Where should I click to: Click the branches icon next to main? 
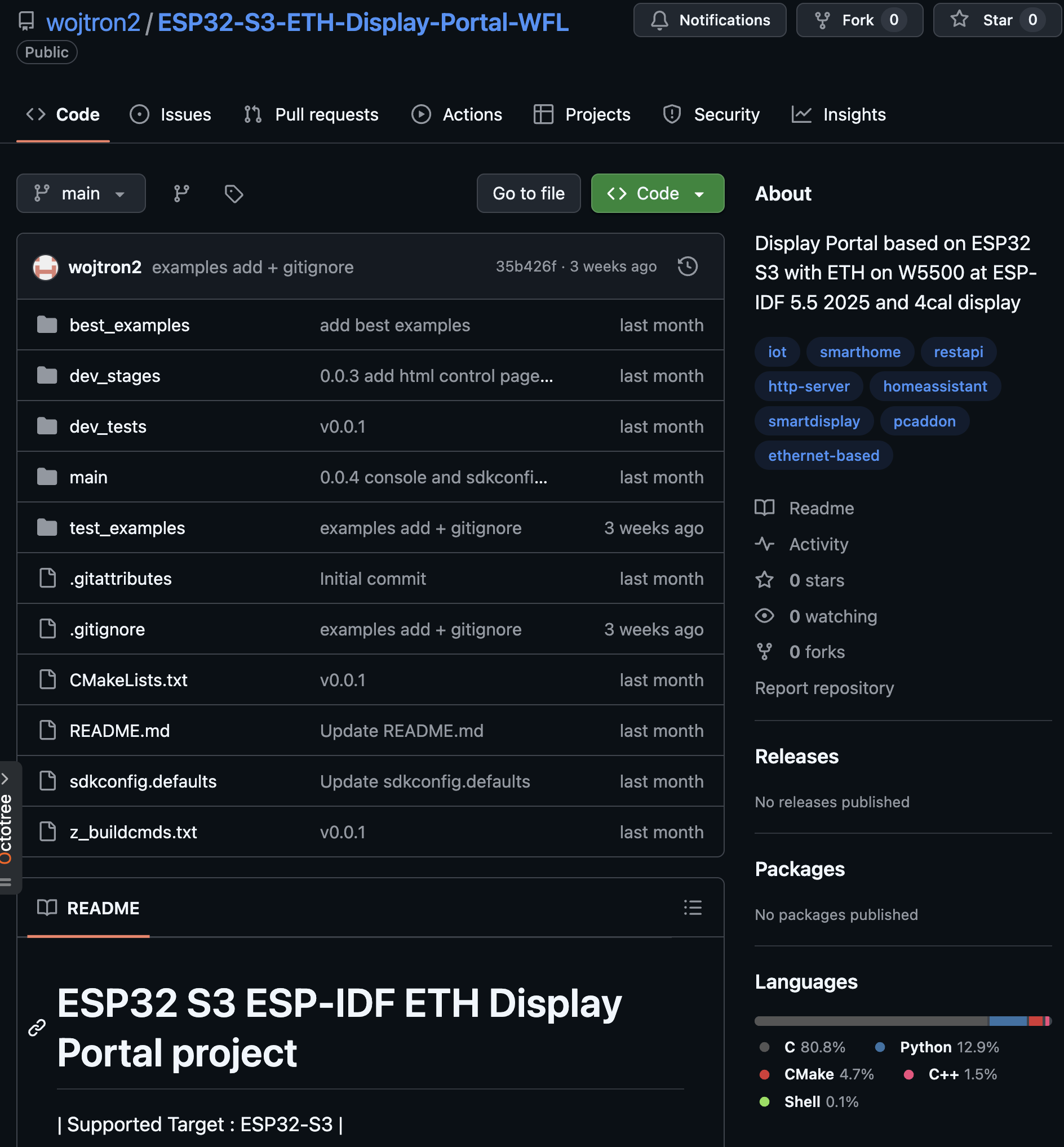181,193
